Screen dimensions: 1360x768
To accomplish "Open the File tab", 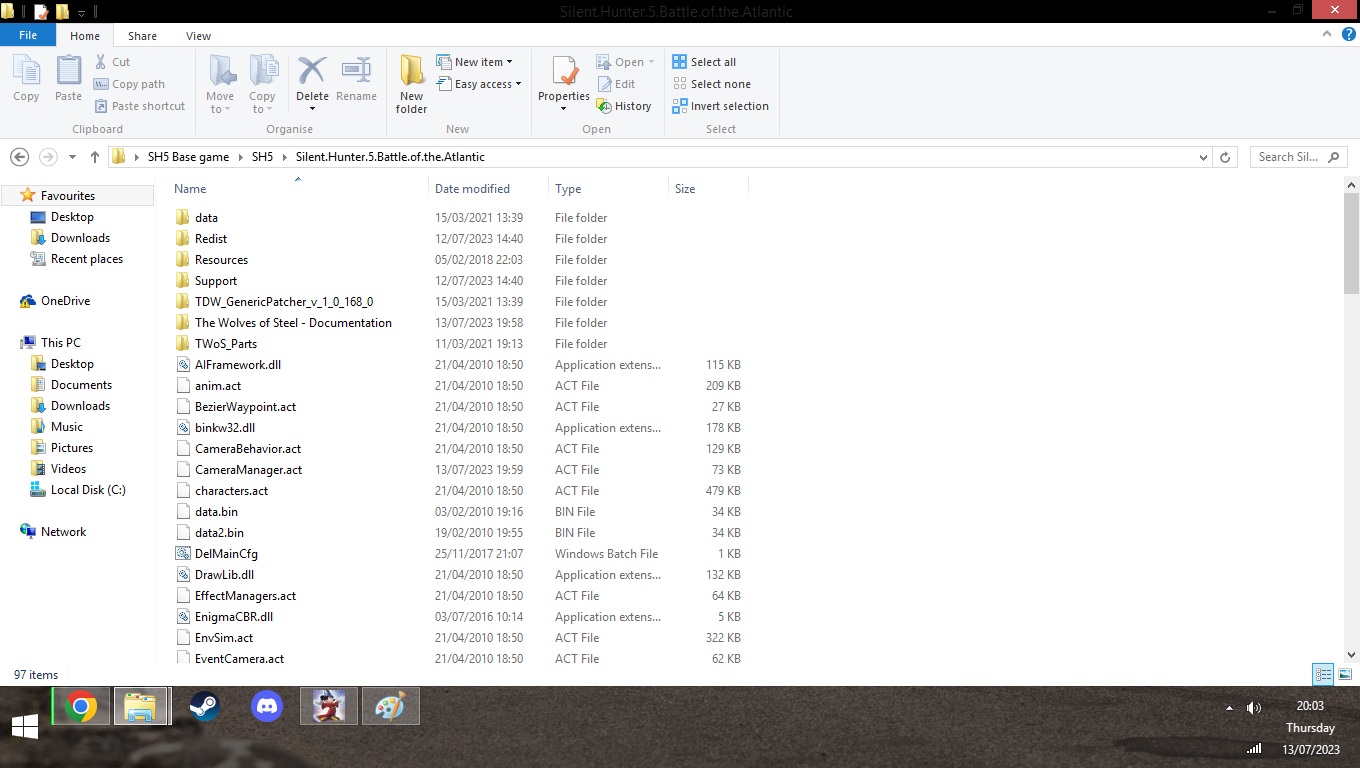I will tap(28, 35).
